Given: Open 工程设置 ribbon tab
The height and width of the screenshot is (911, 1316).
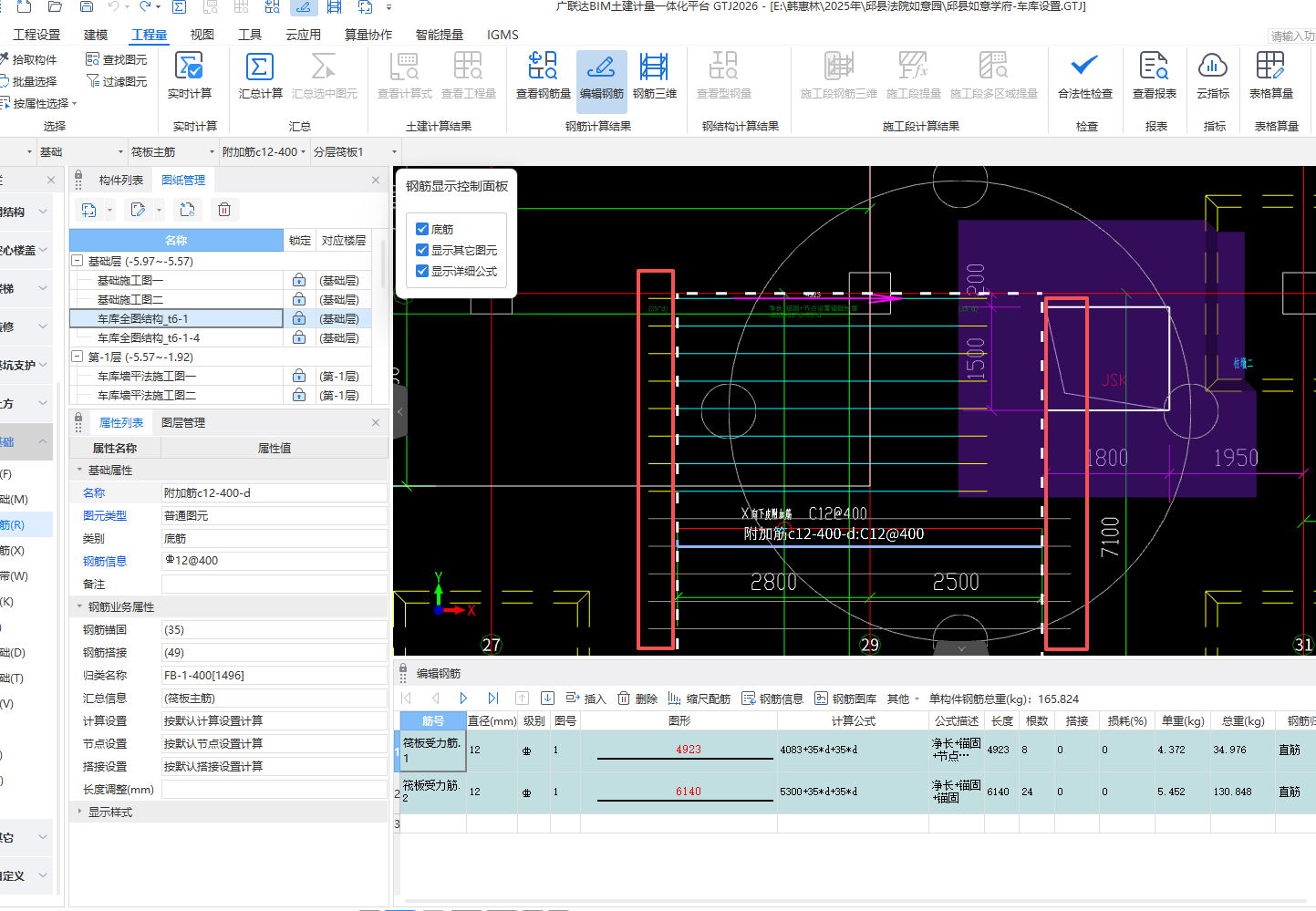Looking at the screenshot, I should coord(36,35).
